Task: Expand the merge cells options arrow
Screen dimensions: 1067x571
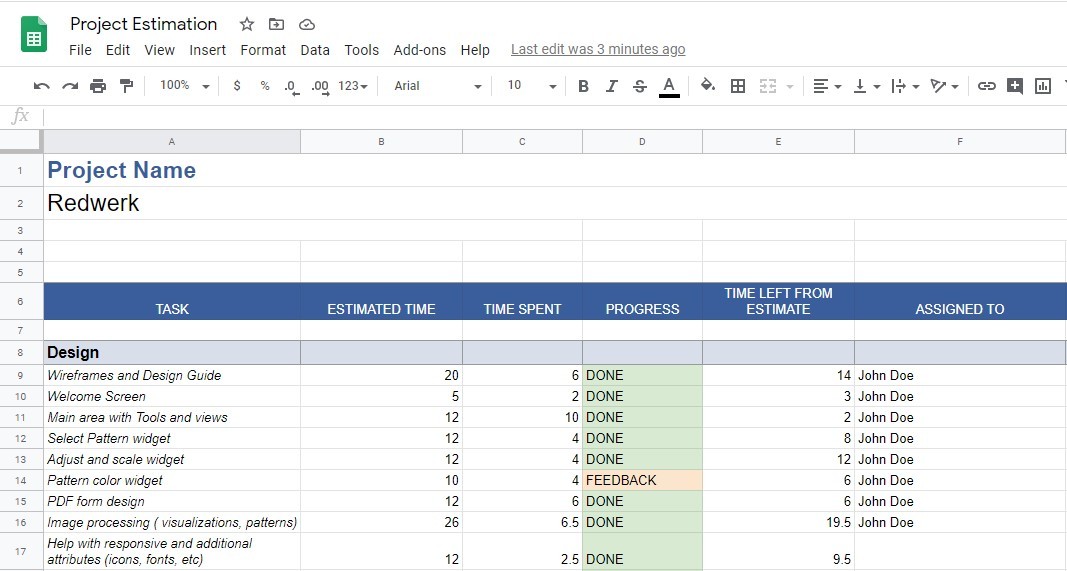Action: pos(789,86)
